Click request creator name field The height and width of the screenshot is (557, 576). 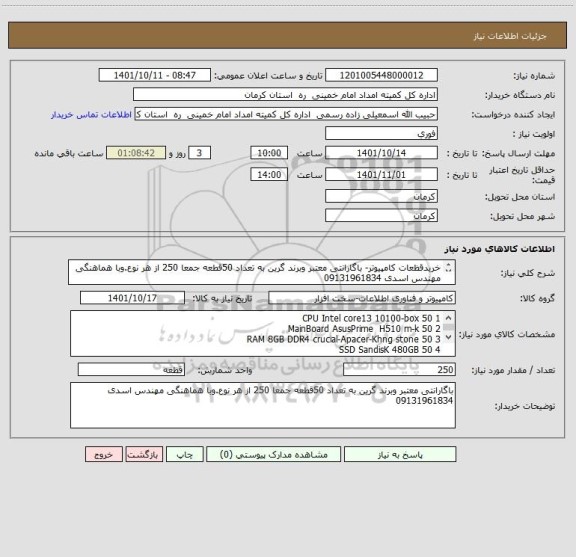click(286, 114)
